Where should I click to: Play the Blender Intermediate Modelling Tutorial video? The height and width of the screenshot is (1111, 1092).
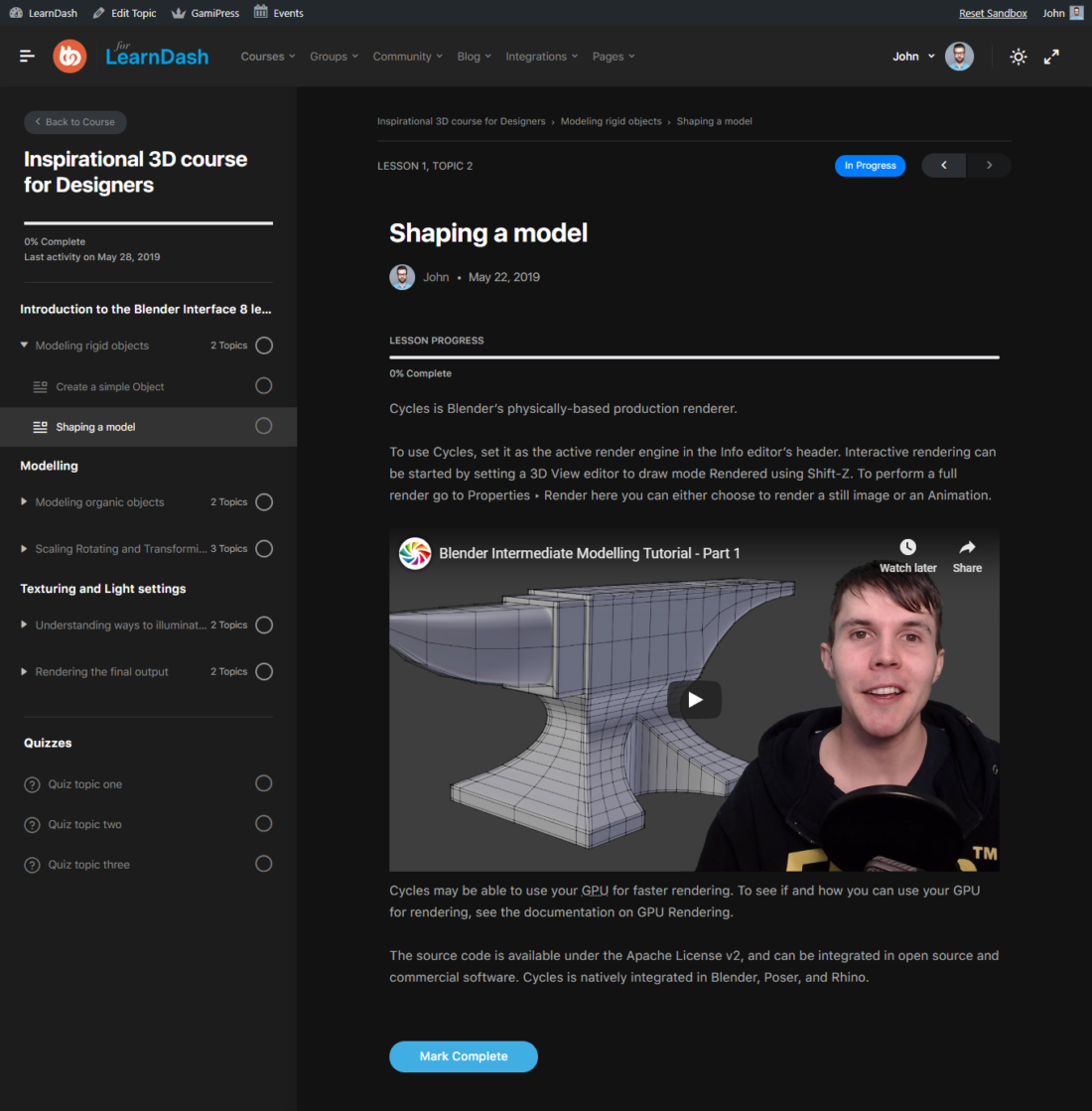[x=693, y=699]
